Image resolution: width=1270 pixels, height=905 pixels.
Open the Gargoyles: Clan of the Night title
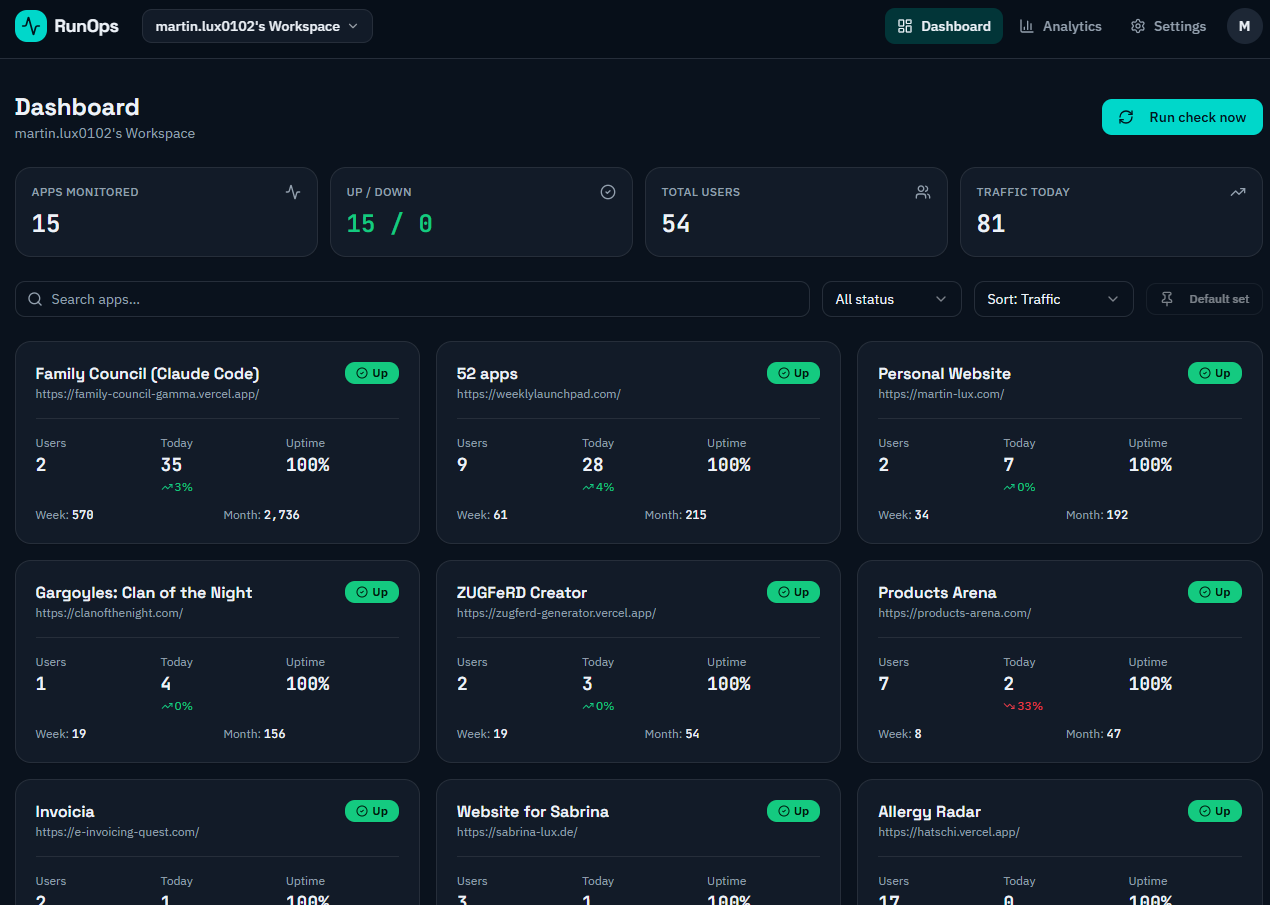143,592
